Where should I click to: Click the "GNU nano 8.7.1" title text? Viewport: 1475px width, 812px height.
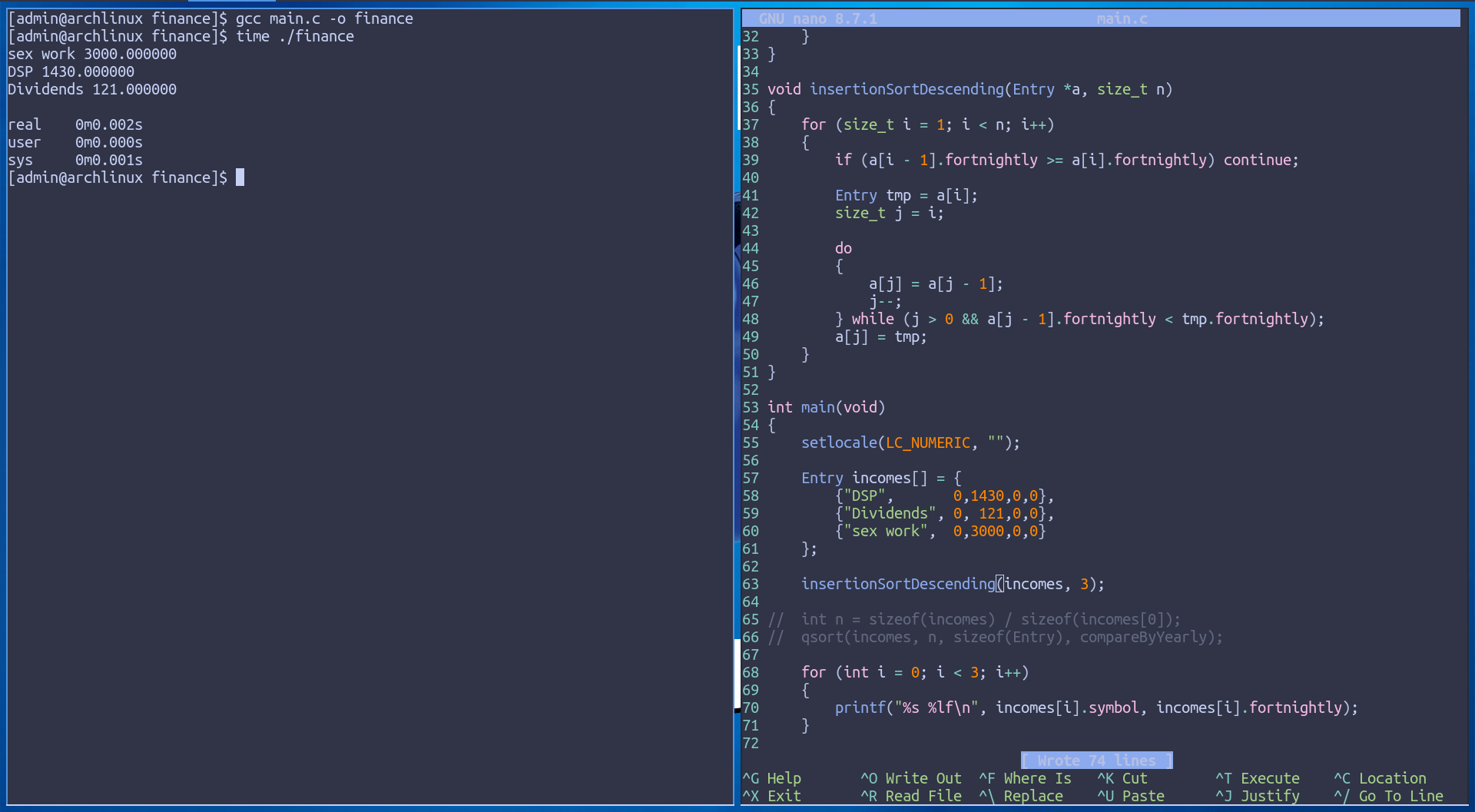pos(817,18)
